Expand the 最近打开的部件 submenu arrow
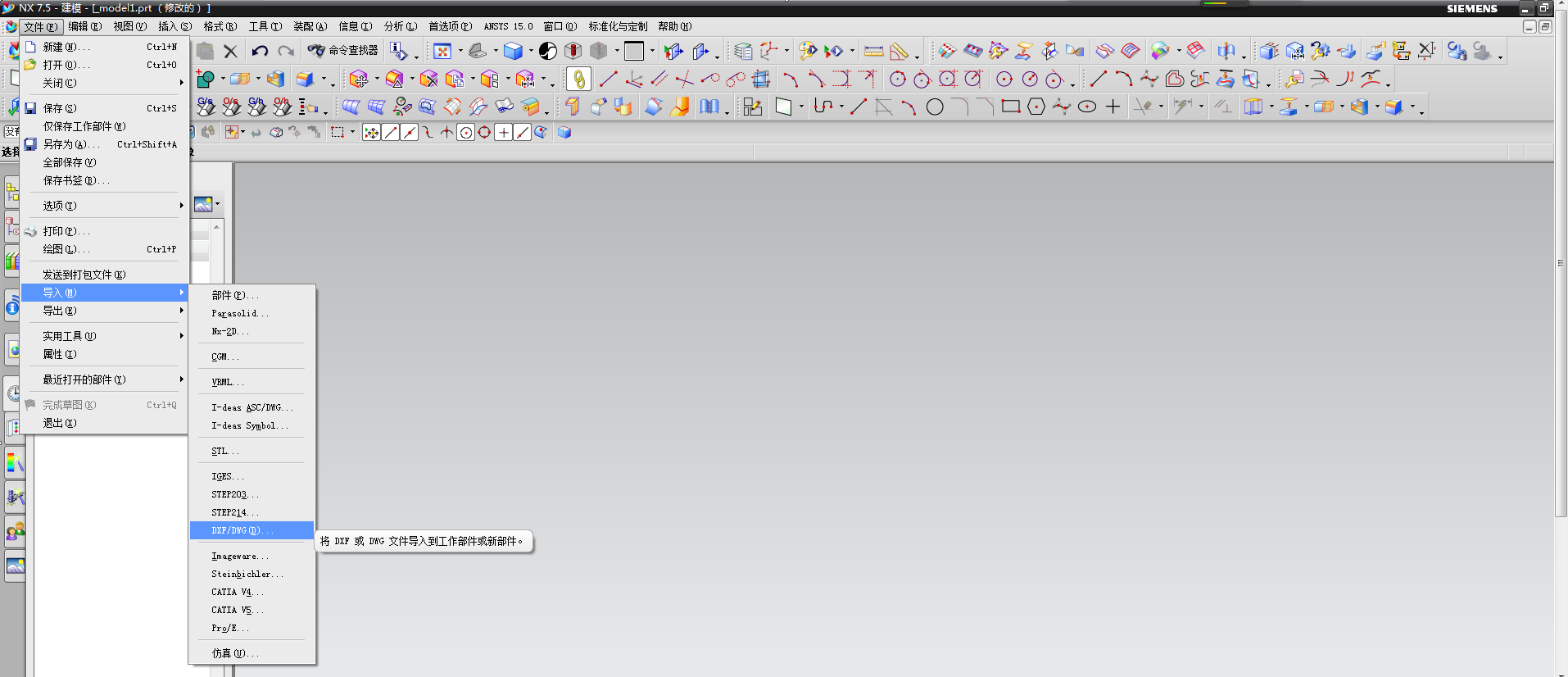1568x677 pixels. click(181, 379)
